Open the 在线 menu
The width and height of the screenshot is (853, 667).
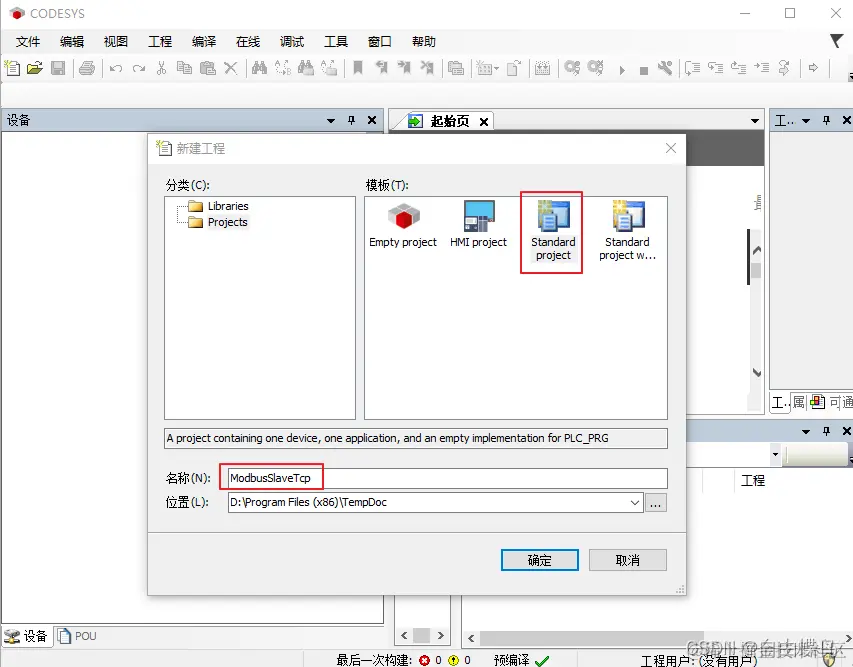248,41
